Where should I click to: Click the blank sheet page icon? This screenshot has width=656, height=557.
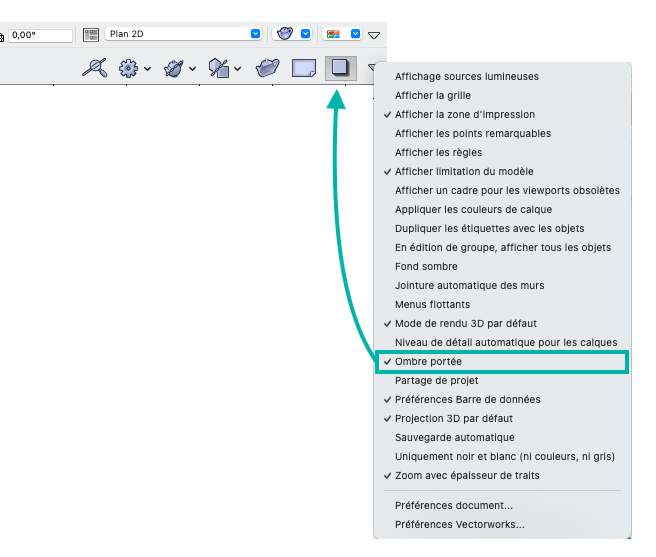coord(304,68)
